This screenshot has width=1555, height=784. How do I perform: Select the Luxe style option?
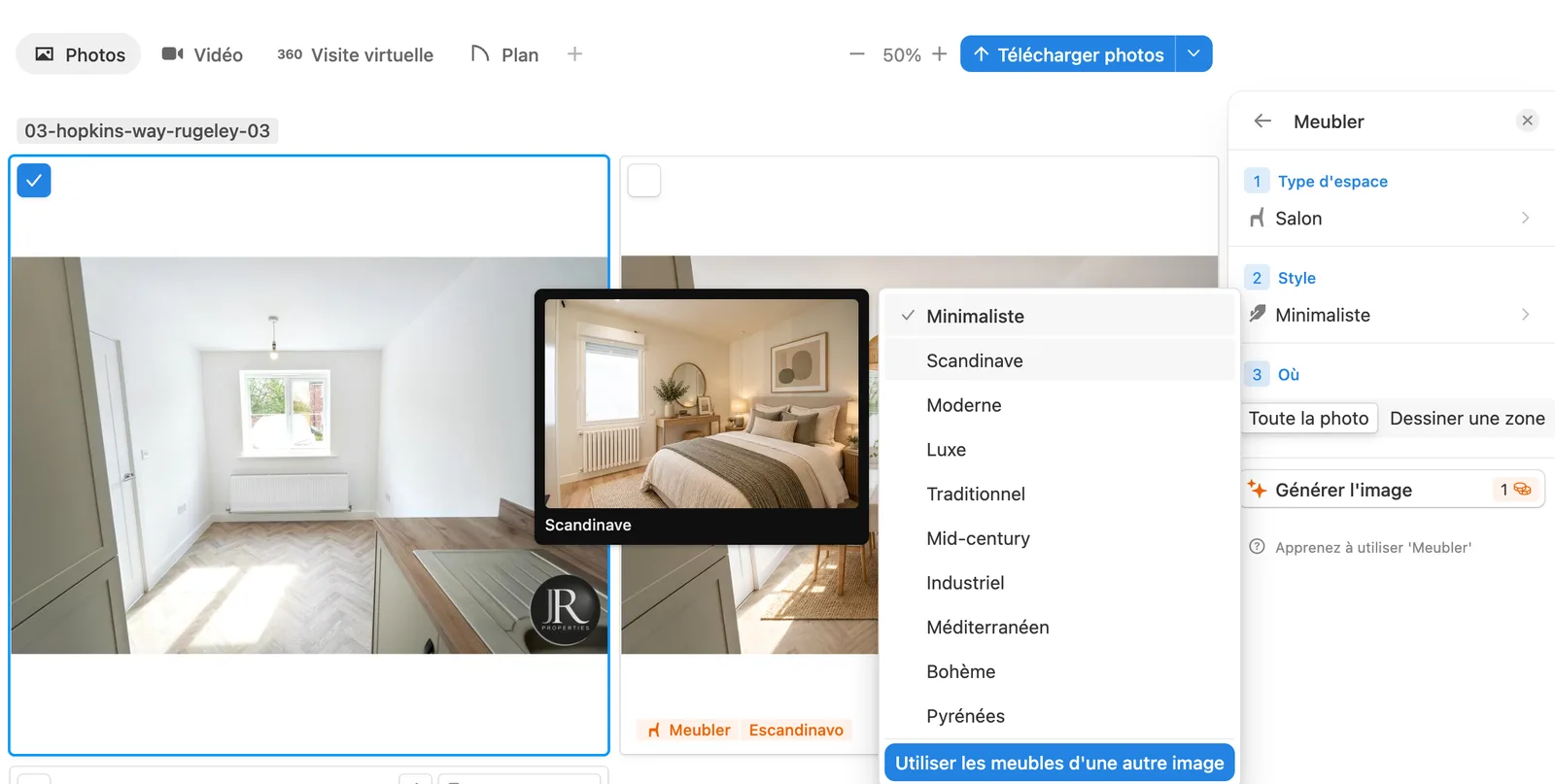[x=1059, y=450]
